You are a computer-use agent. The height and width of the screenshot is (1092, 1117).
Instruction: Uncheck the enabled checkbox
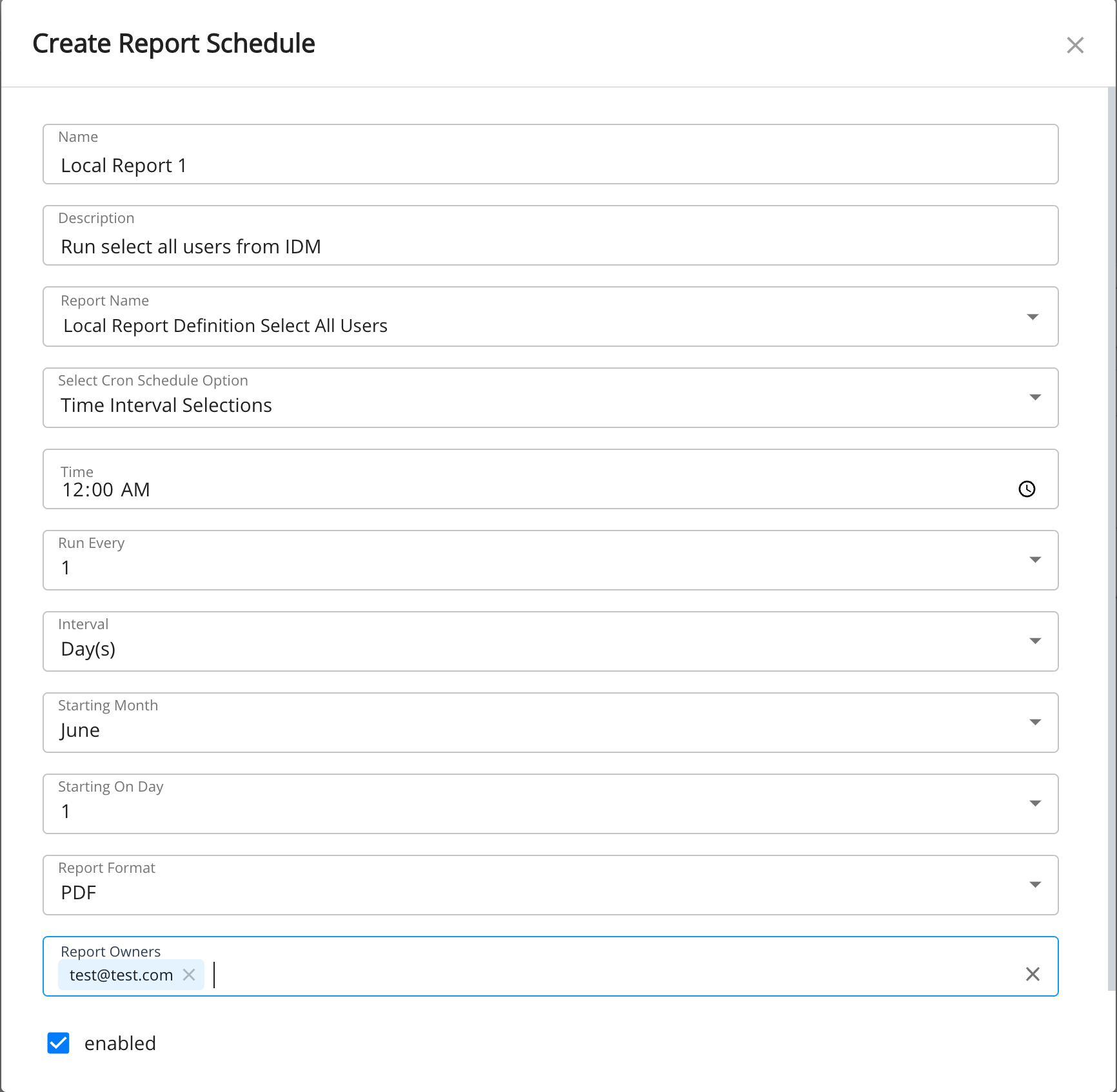click(59, 1043)
